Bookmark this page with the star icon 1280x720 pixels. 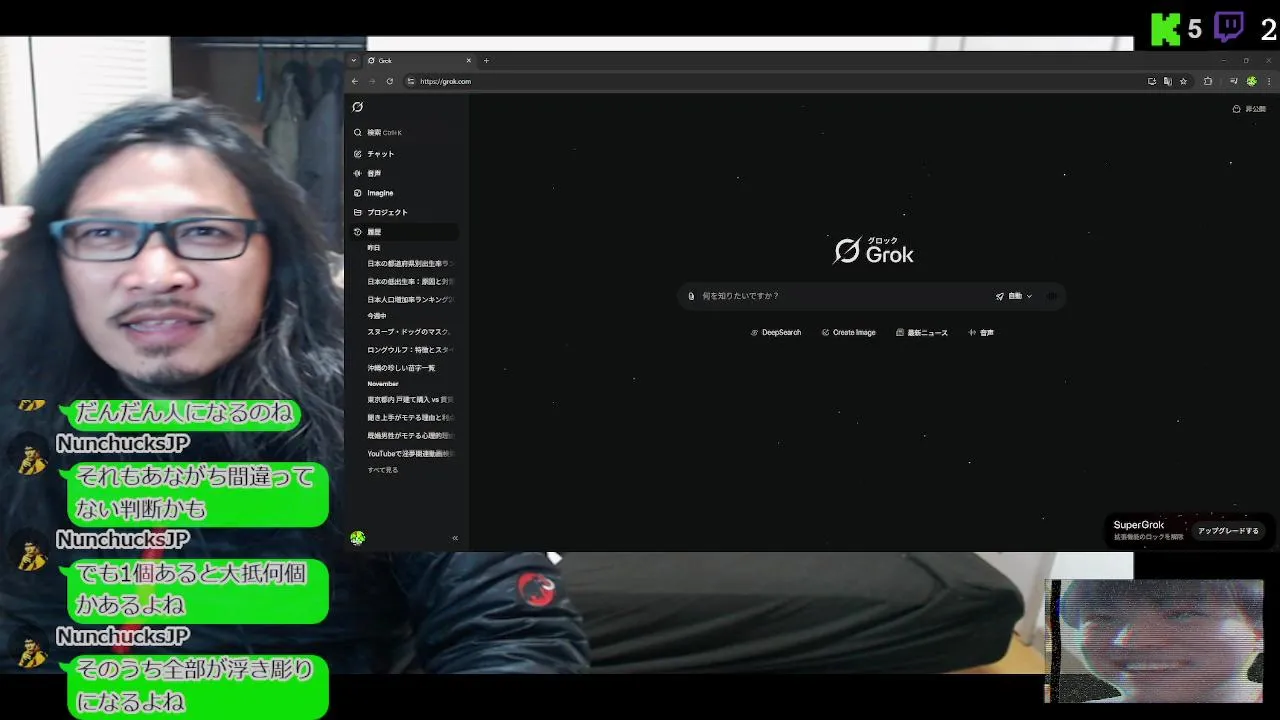1183,81
